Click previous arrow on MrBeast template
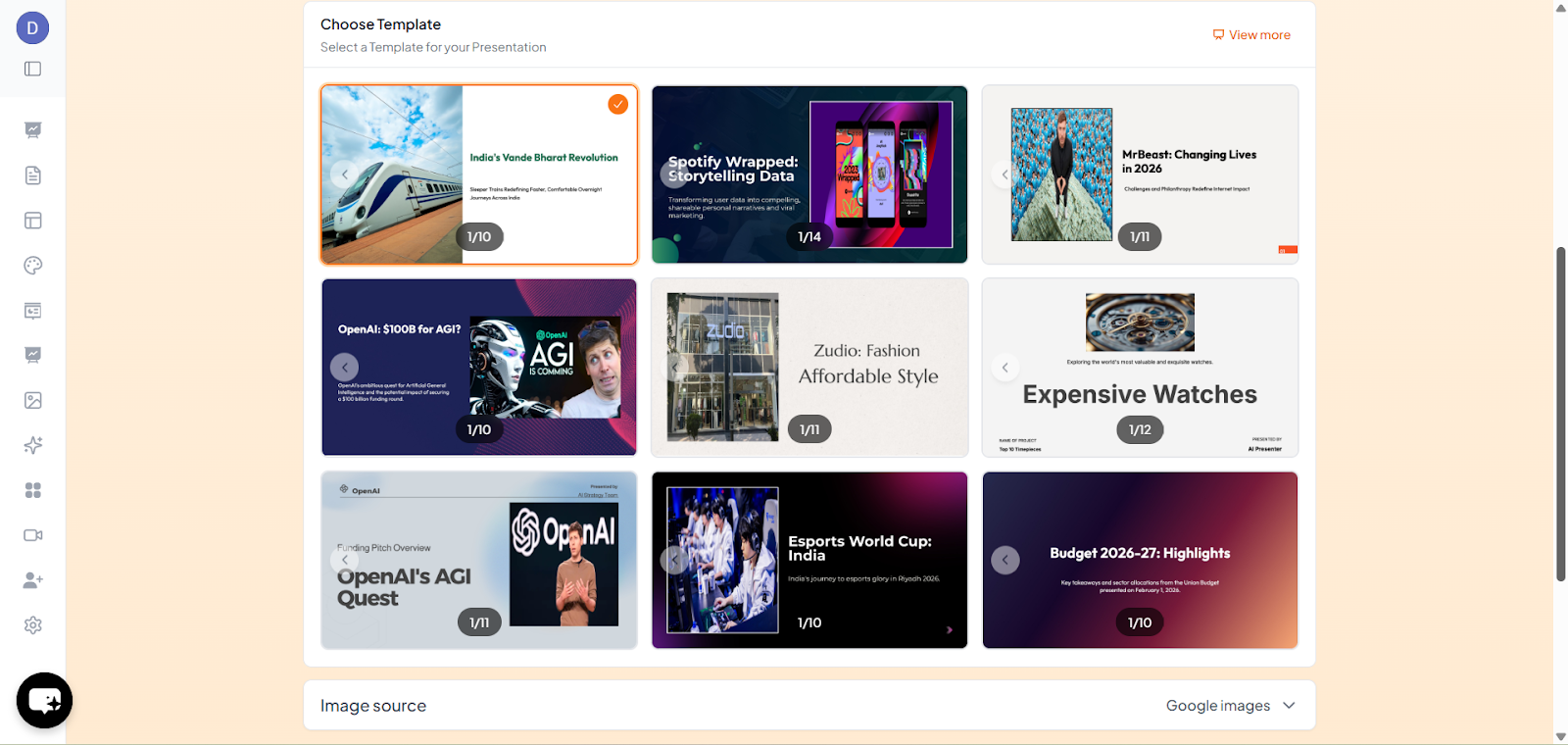Screen dimensions: 1568x745 coord(1004,174)
